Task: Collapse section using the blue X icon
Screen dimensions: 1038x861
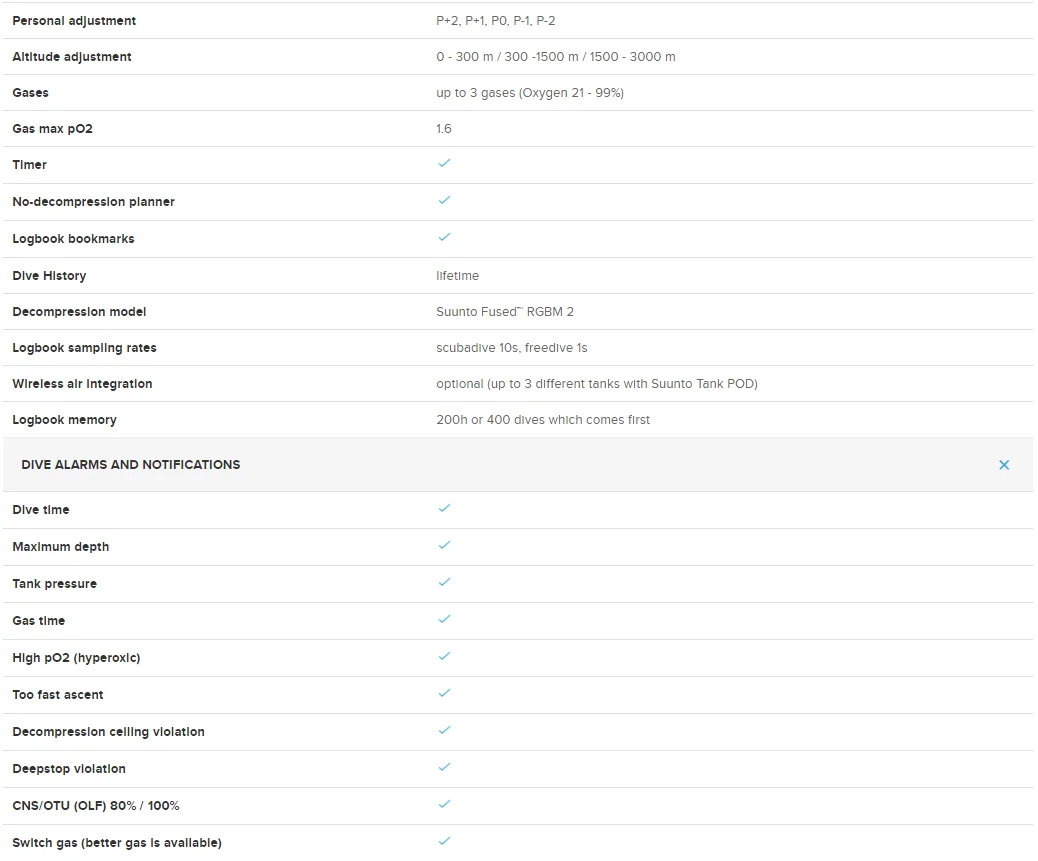Action: pyautogui.click(x=1004, y=465)
